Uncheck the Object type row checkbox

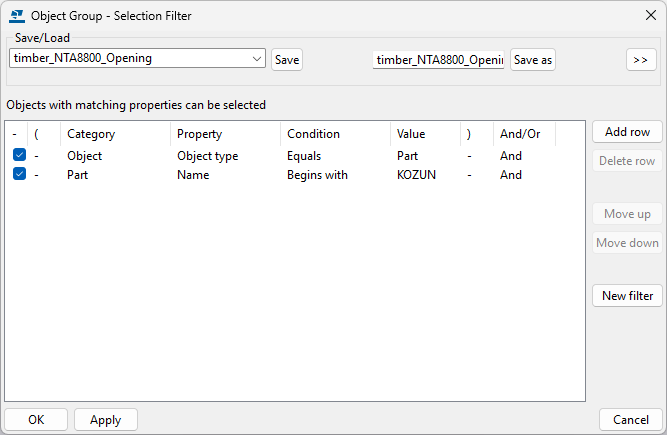[x=20, y=156]
